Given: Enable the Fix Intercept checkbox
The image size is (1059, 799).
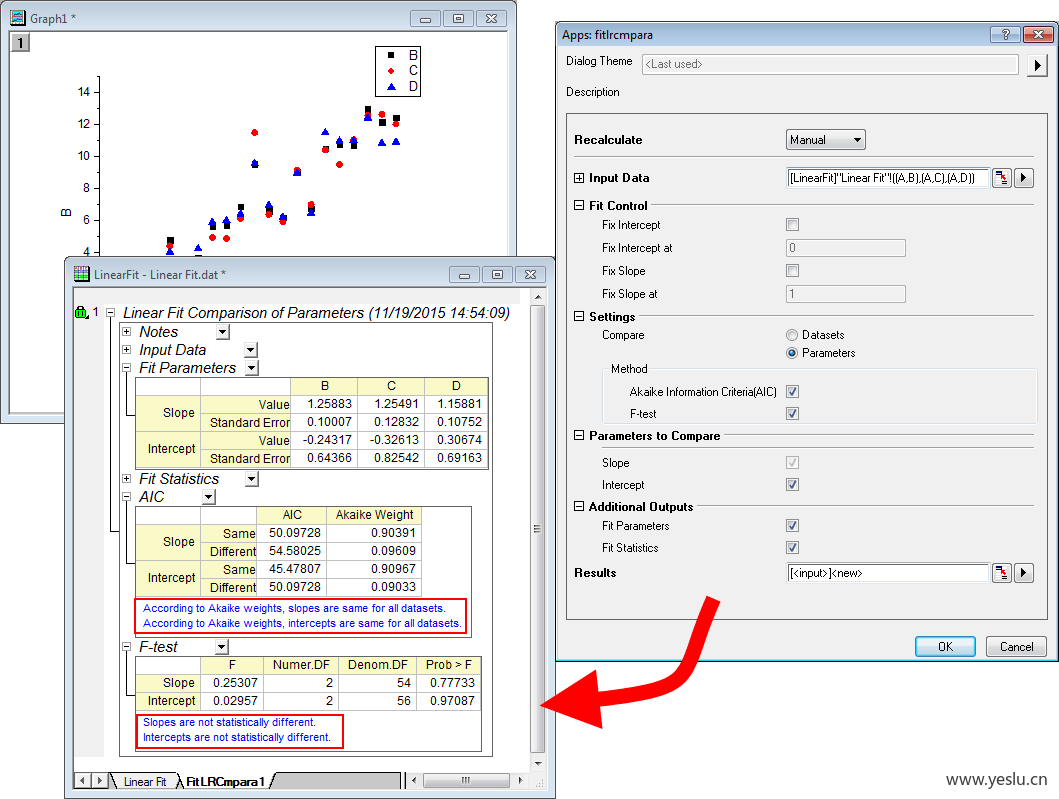Looking at the screenshot, I should click(792, 225).
